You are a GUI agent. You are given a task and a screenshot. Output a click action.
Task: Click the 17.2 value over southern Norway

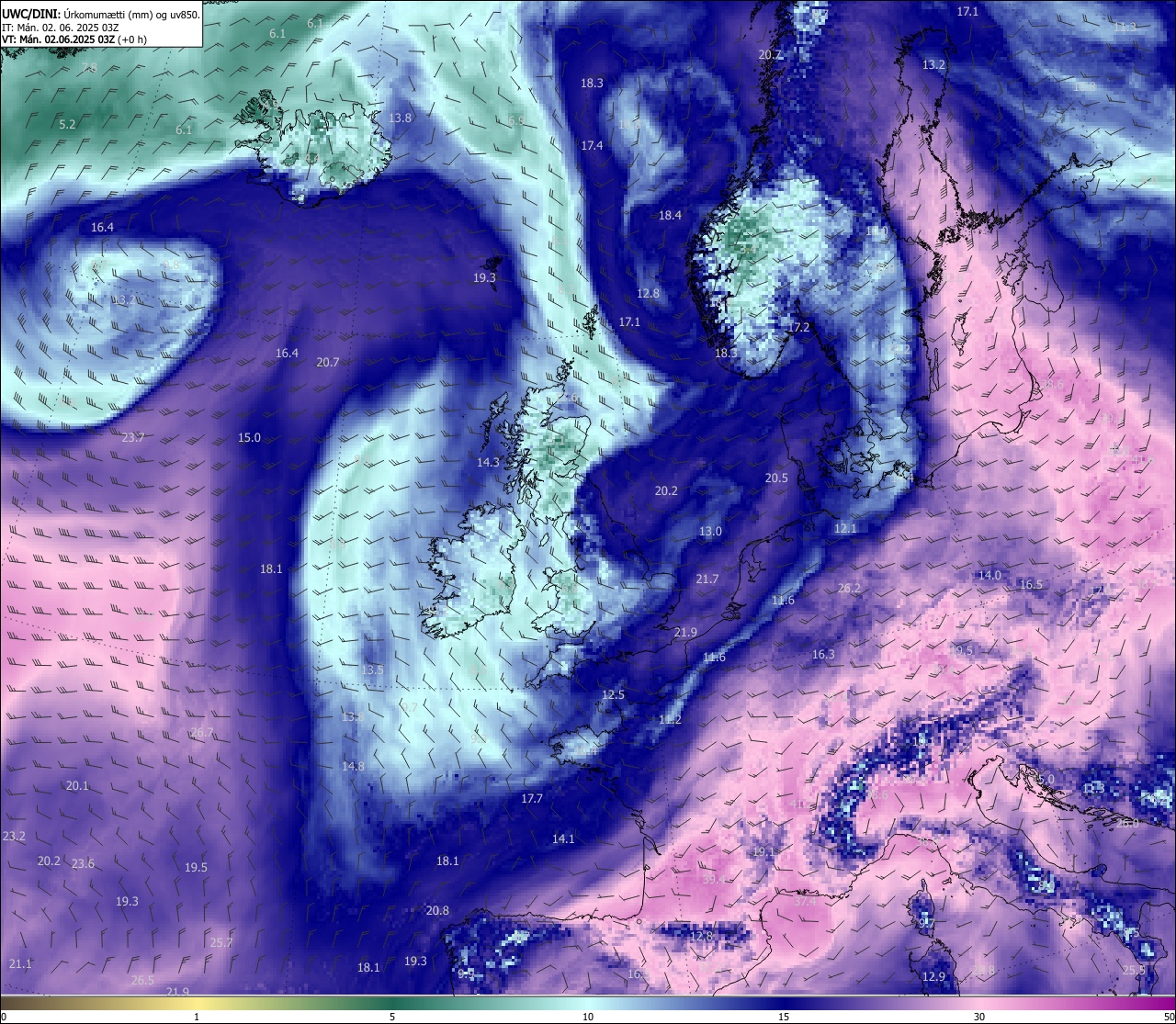[798, 327]
